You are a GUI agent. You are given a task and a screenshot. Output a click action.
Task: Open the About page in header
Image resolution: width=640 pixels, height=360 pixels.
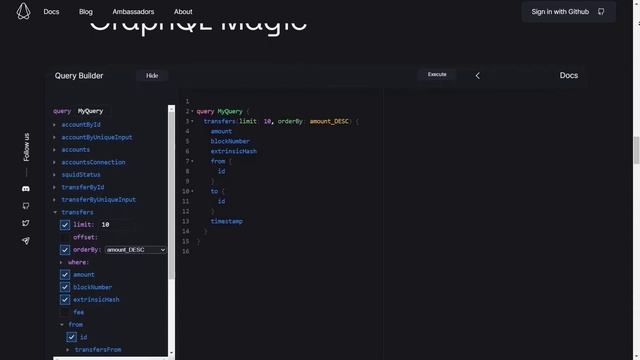click(183, 12)
